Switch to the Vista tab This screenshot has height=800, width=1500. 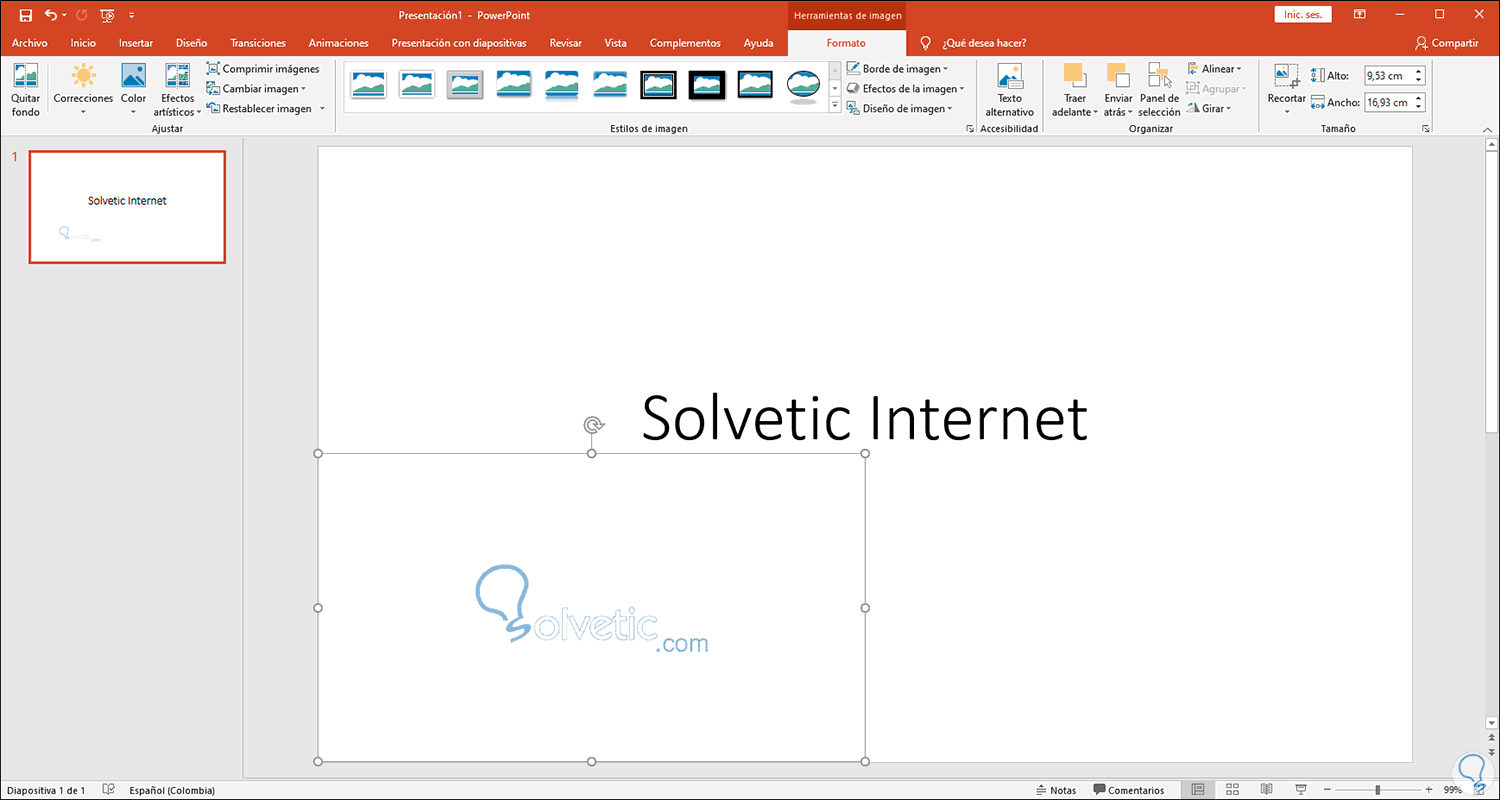616,43
